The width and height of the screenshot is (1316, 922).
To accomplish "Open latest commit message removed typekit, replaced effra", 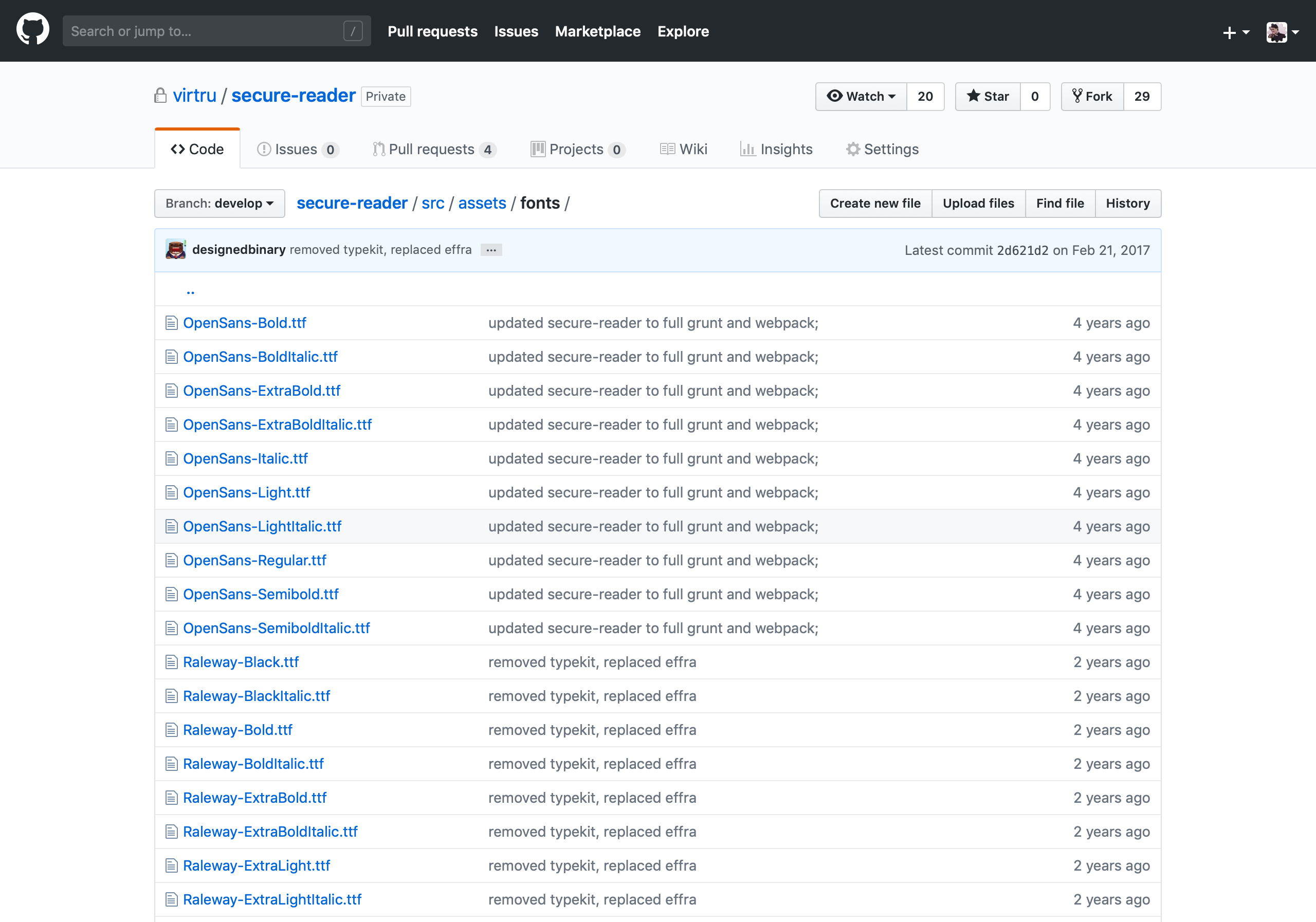I will click(x=380, y=250).
